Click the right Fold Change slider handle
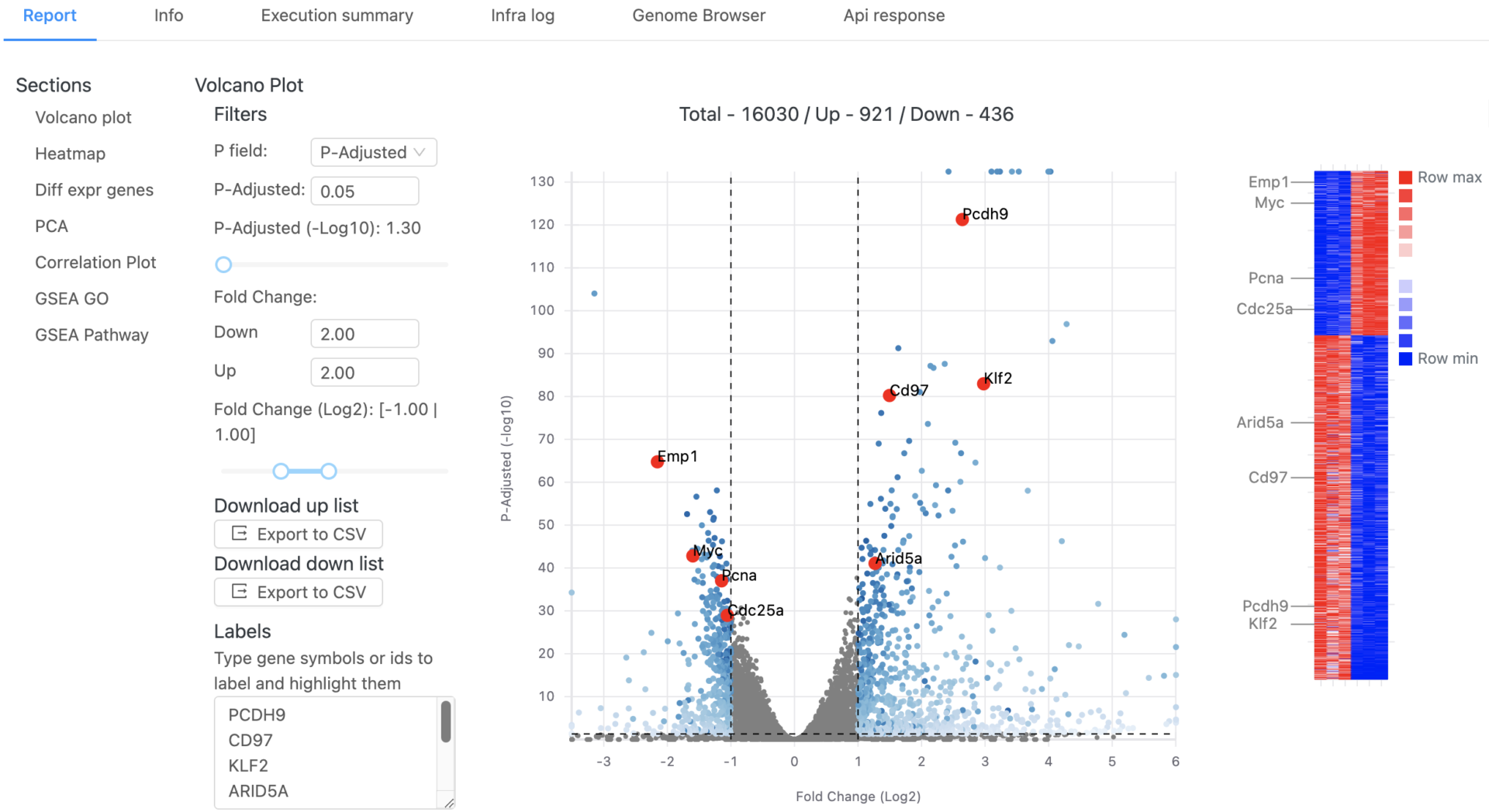 tap(329, 471)
